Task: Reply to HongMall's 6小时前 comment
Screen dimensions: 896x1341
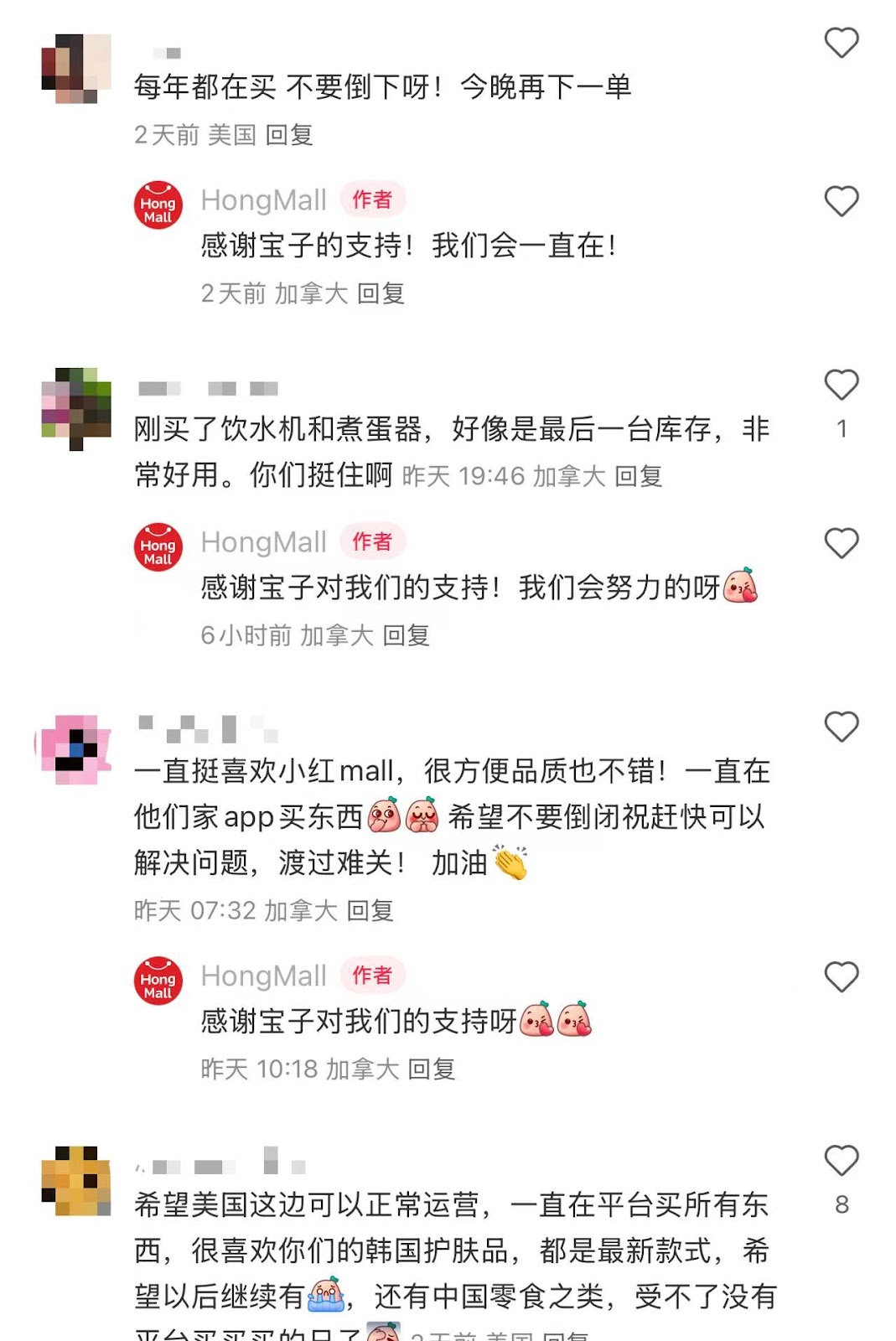Action: (x=407, y=635)
